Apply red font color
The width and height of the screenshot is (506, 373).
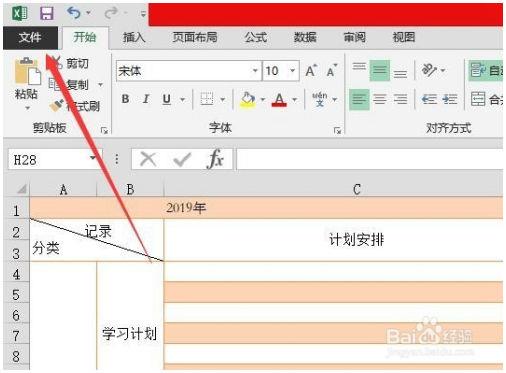point(279,99)
